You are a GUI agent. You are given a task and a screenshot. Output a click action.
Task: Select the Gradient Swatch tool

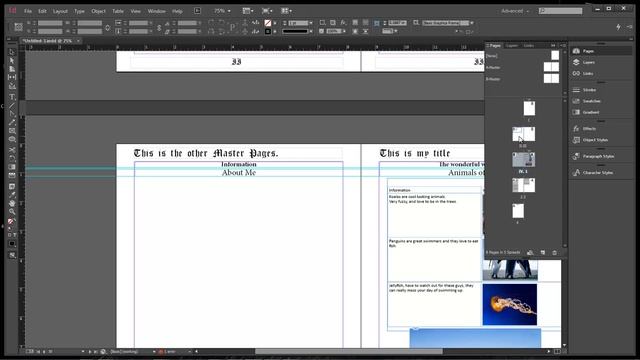click(12, 167)
